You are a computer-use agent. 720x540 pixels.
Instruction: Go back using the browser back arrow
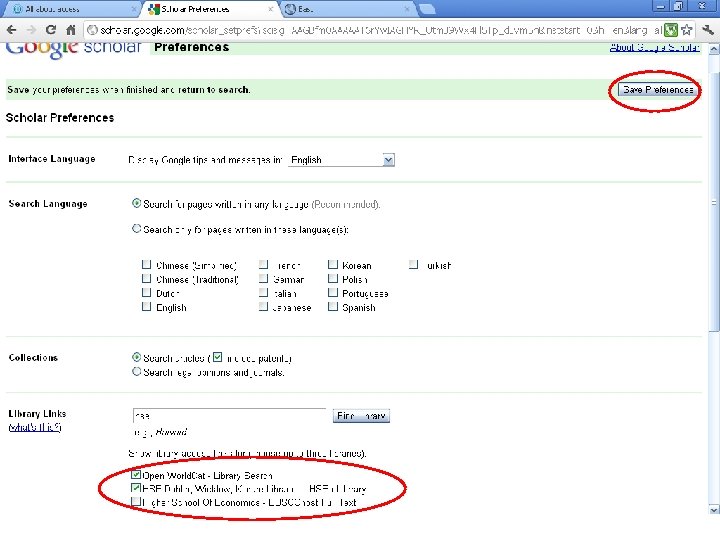click(11, 30)
